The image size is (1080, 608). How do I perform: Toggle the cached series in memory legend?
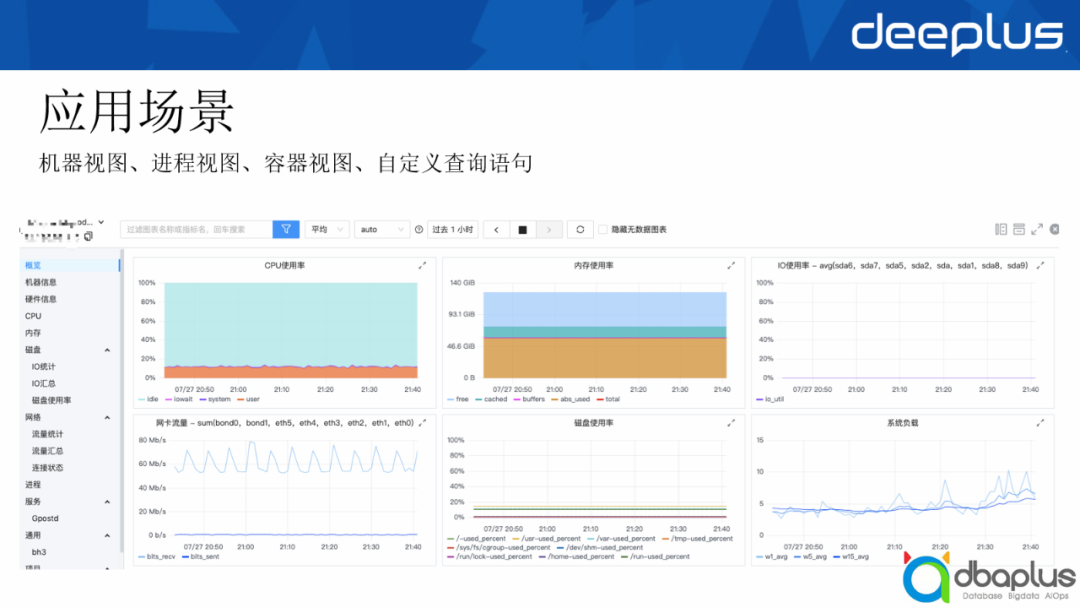(x=491, y=399)
